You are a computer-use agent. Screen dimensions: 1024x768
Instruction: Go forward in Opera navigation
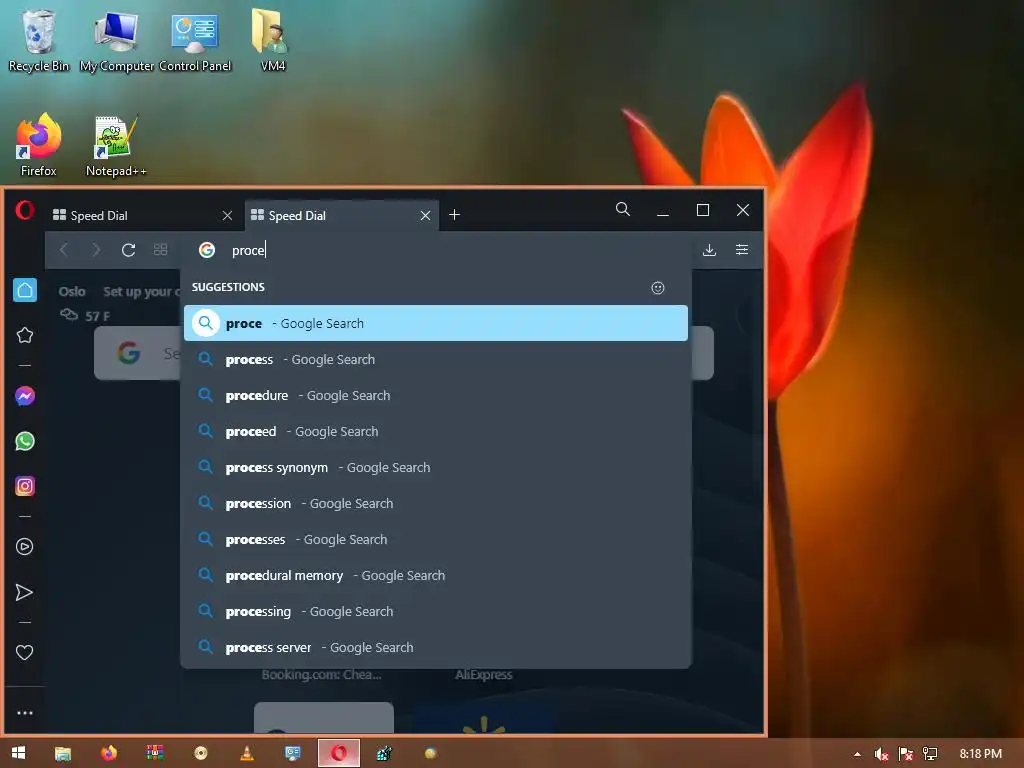[96, 250]
